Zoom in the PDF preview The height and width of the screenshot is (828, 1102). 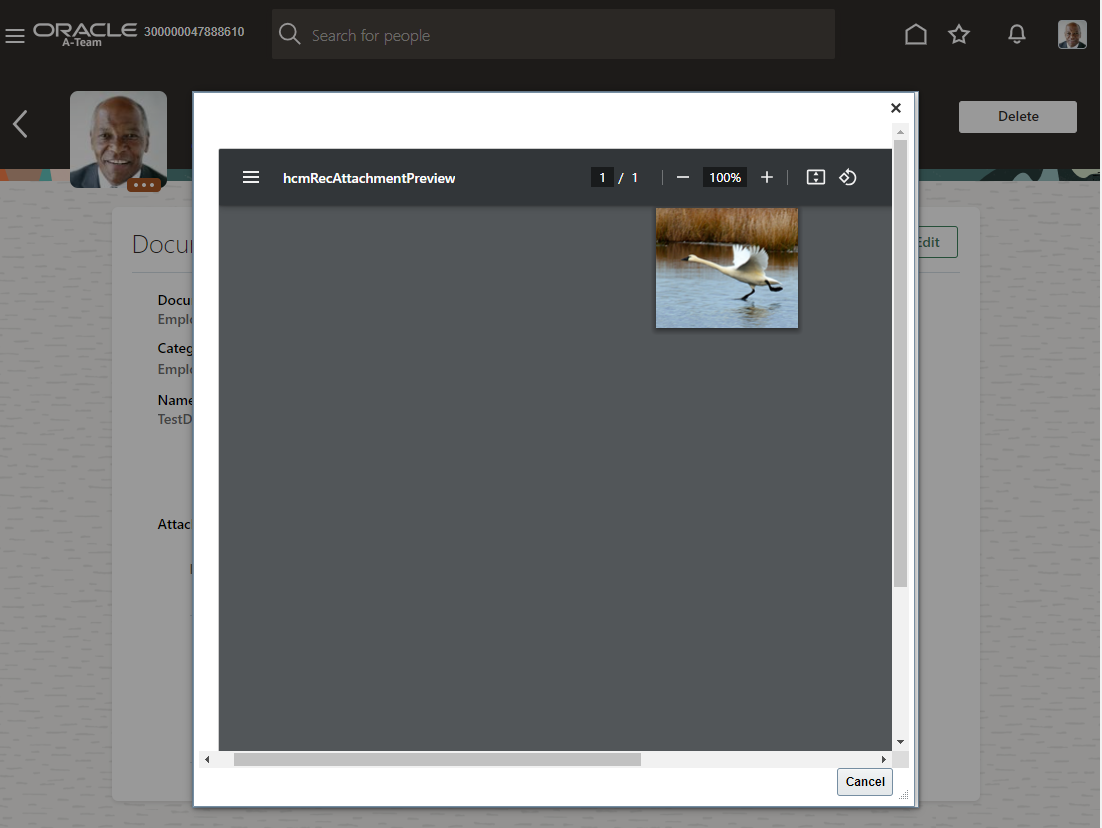767,177
